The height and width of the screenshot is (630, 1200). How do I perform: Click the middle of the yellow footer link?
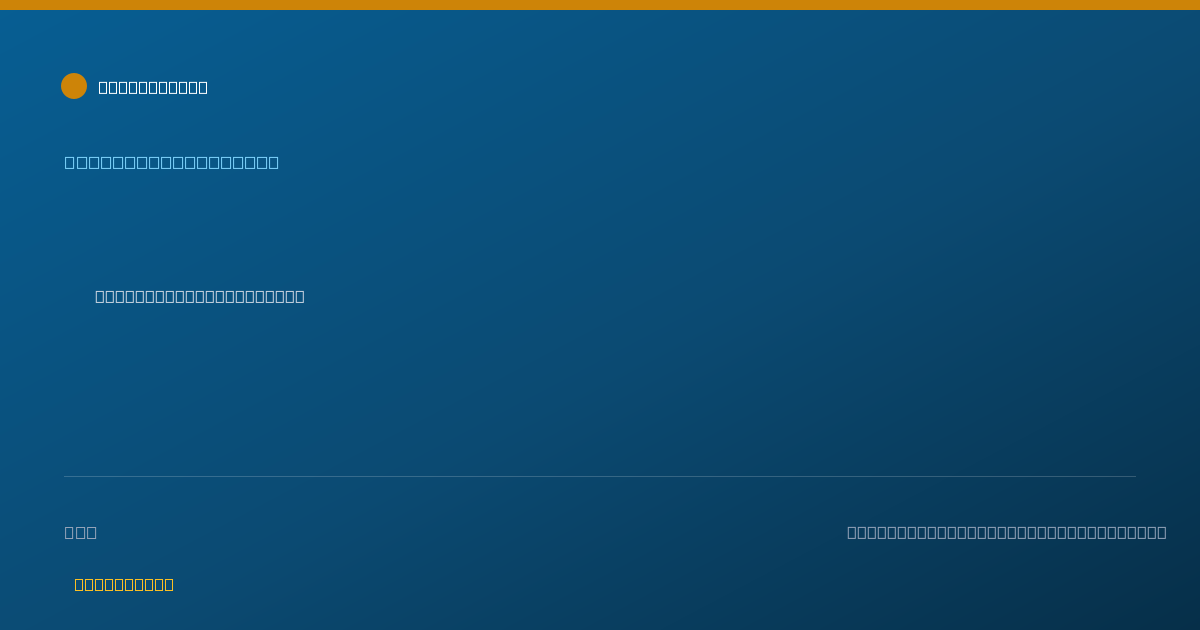click(x=124, y=584)
